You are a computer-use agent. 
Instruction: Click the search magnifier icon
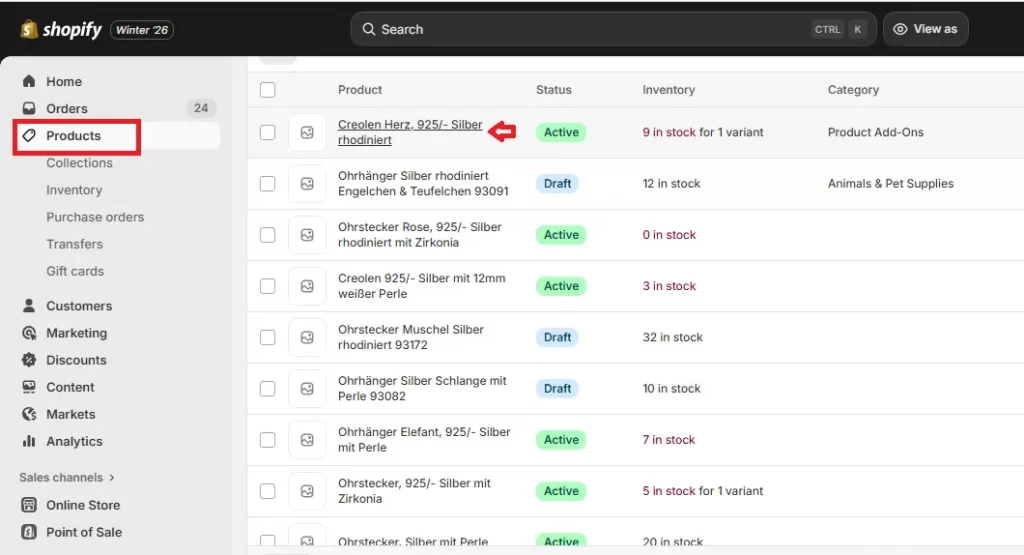coord(369,29)
